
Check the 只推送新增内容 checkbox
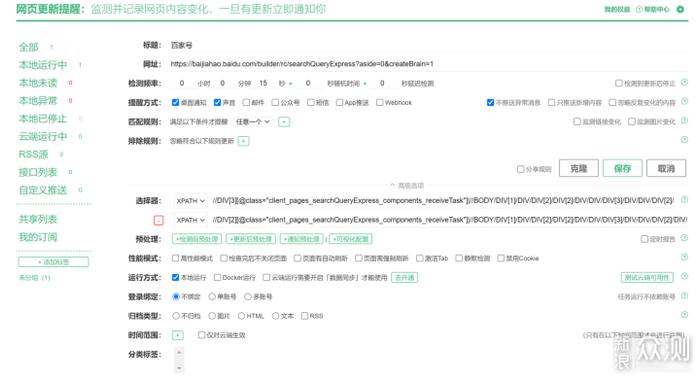551,103
